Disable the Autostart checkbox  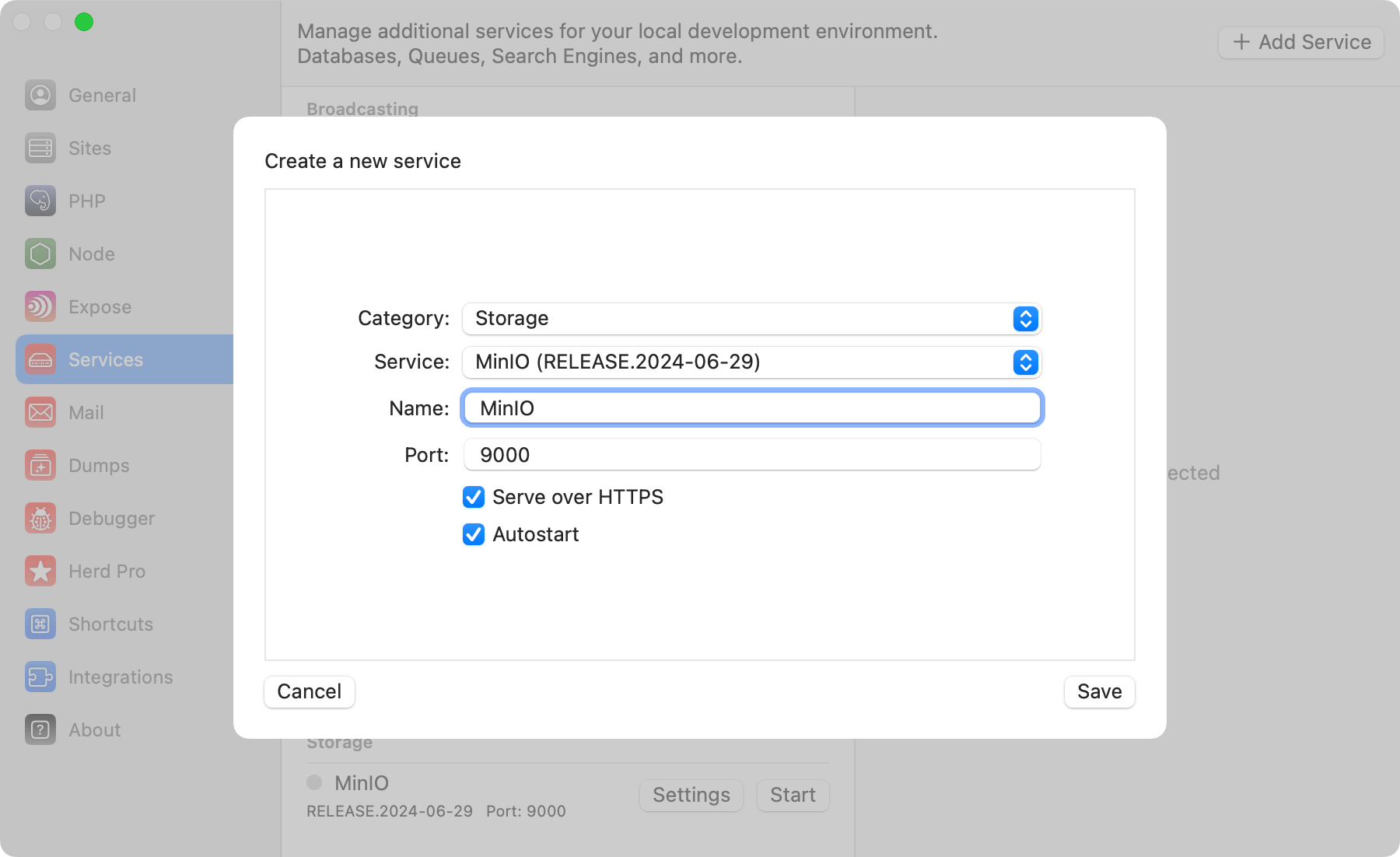pos(474,534)
